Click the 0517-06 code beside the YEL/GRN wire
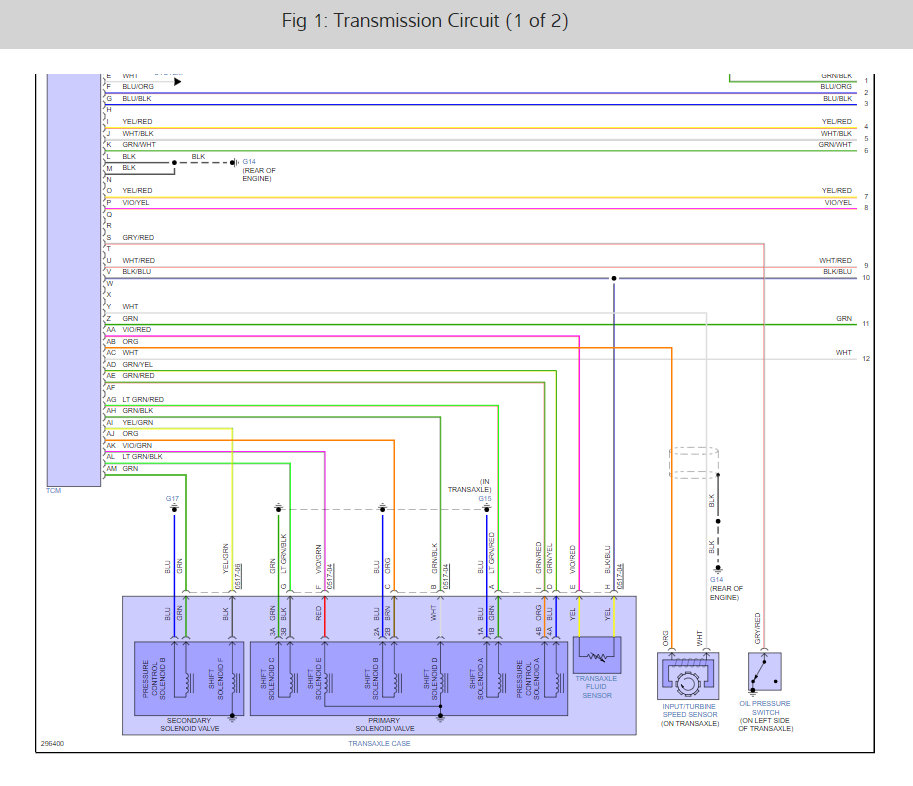The width and height of the screenshot is (913, 786). click(x=238, y=576)
